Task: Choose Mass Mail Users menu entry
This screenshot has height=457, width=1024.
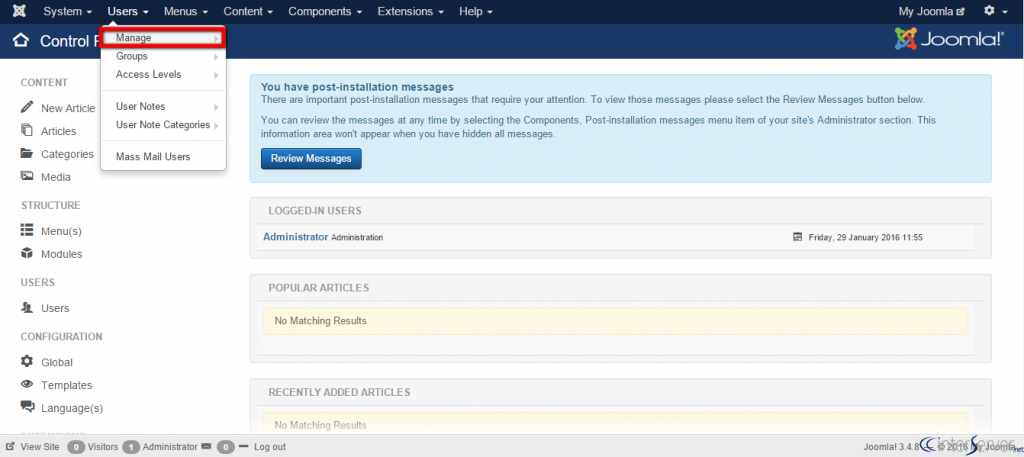Action: point(163,157)
